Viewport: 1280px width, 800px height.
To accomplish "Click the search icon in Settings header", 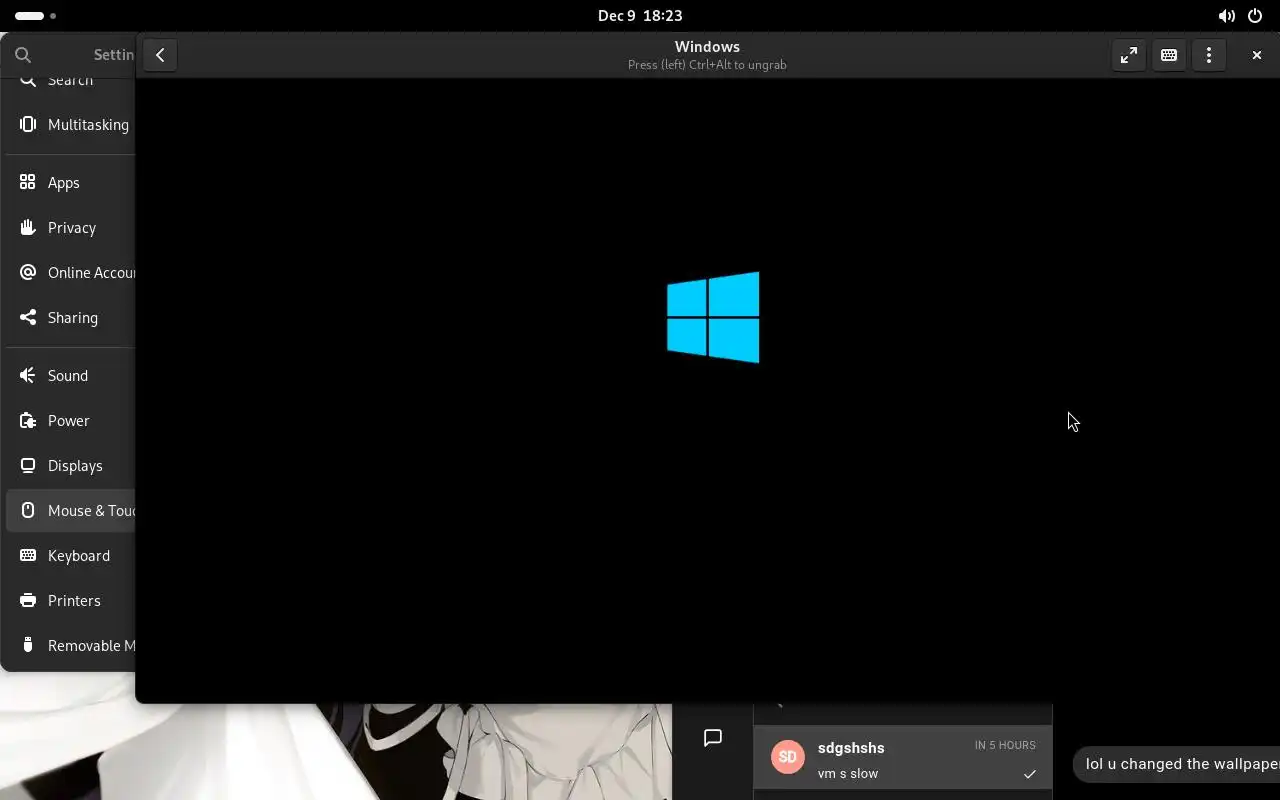I will [x=23, y=55].
